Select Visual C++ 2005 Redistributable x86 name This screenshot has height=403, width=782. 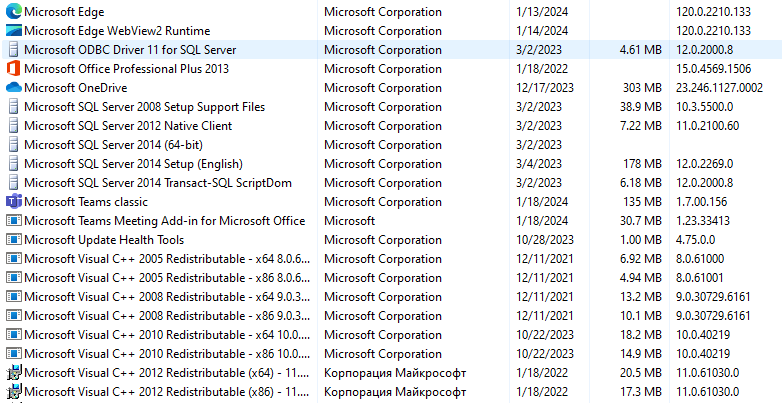coord(167,277)
